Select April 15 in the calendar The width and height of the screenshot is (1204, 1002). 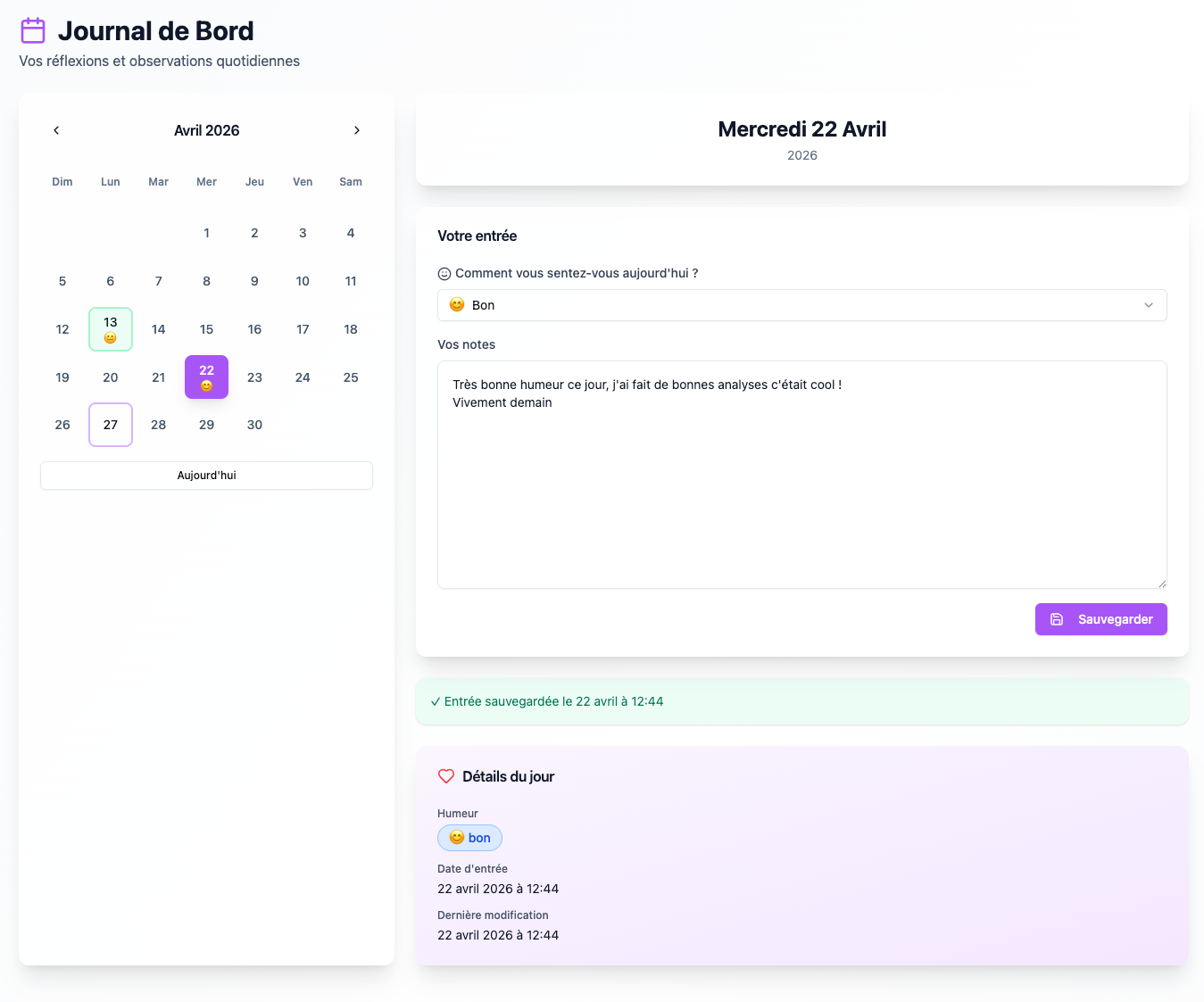[207, 329]
